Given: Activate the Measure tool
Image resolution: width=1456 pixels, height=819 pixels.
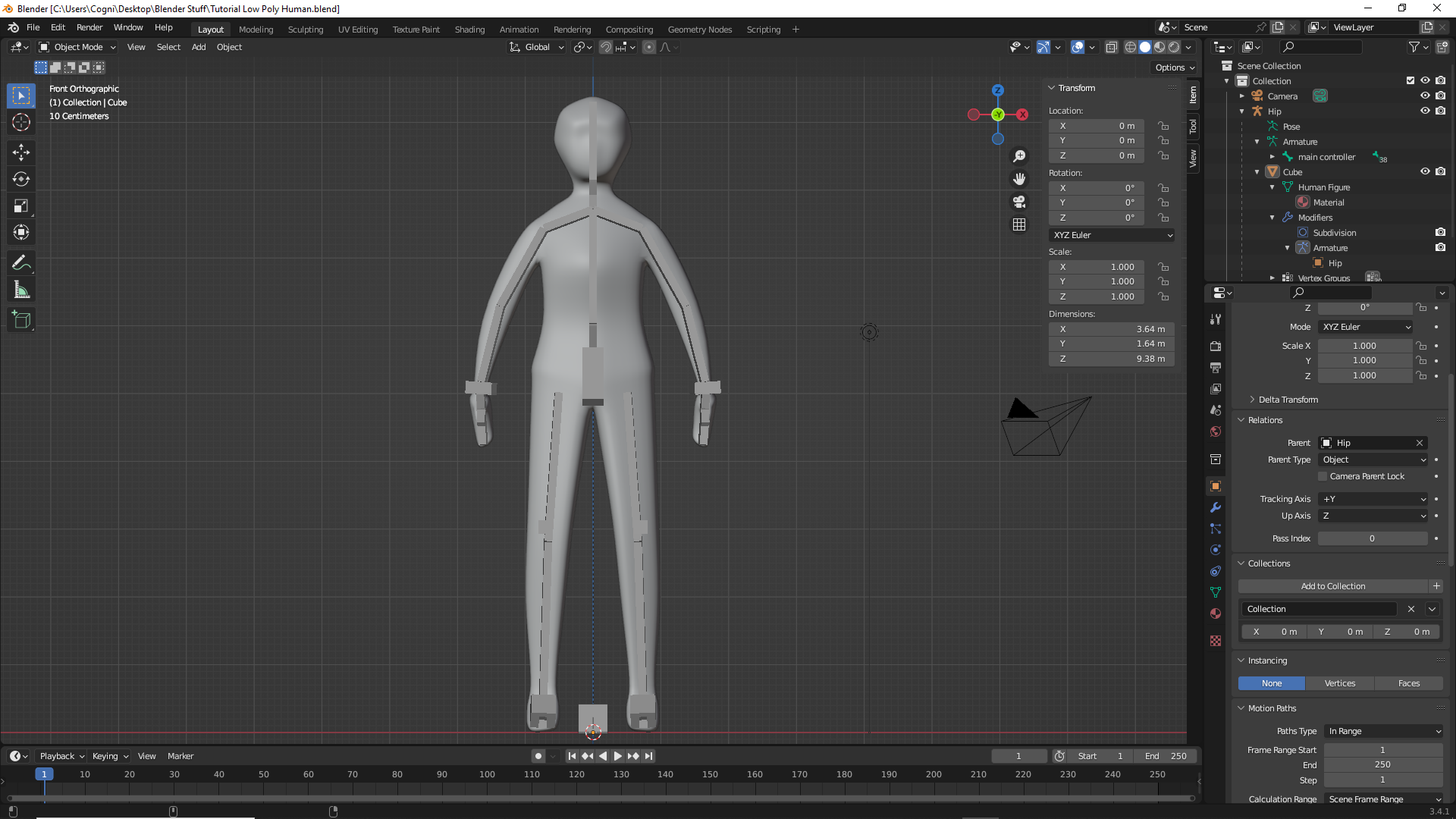Looking at the screenshot, I should point(20,289).
